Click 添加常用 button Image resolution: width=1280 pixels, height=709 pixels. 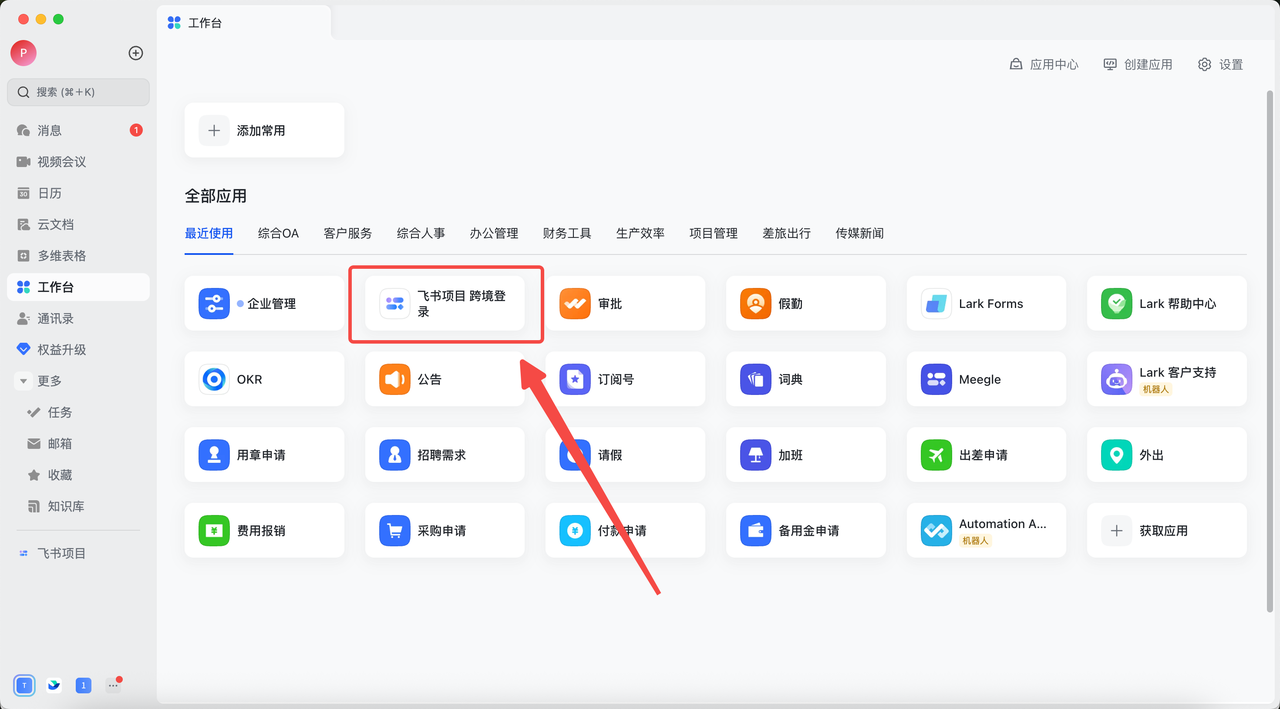(264, 130)
